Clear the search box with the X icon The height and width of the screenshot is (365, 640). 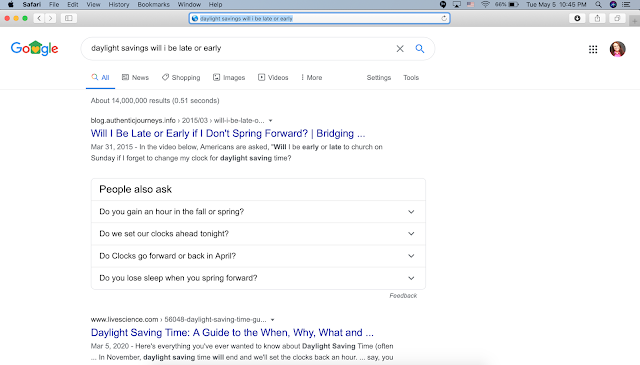click(x=400, y=49)
